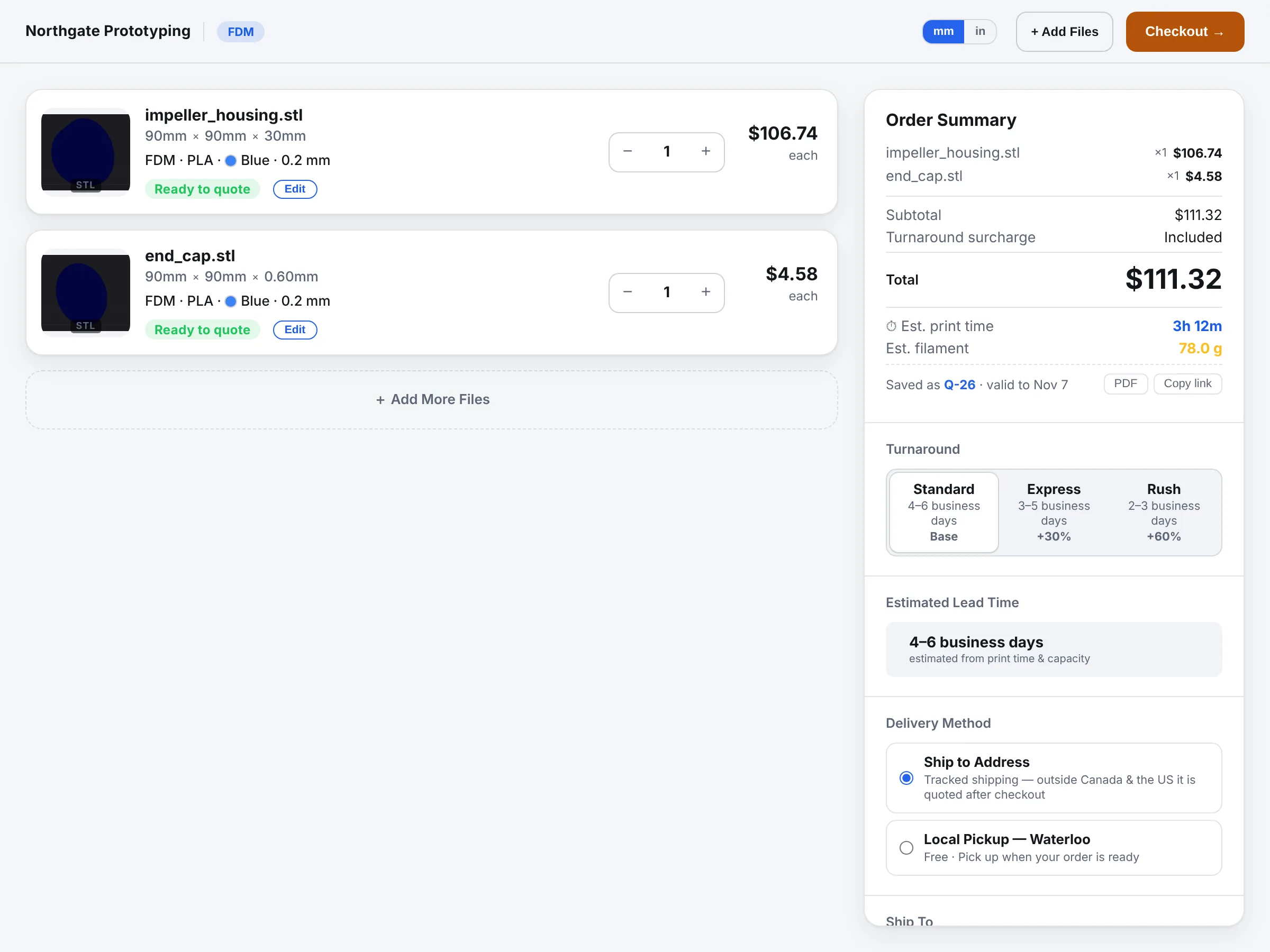Edit impeller_housing.stl settings
Viewport: 1270px width, 952px height.
[295, 189]
